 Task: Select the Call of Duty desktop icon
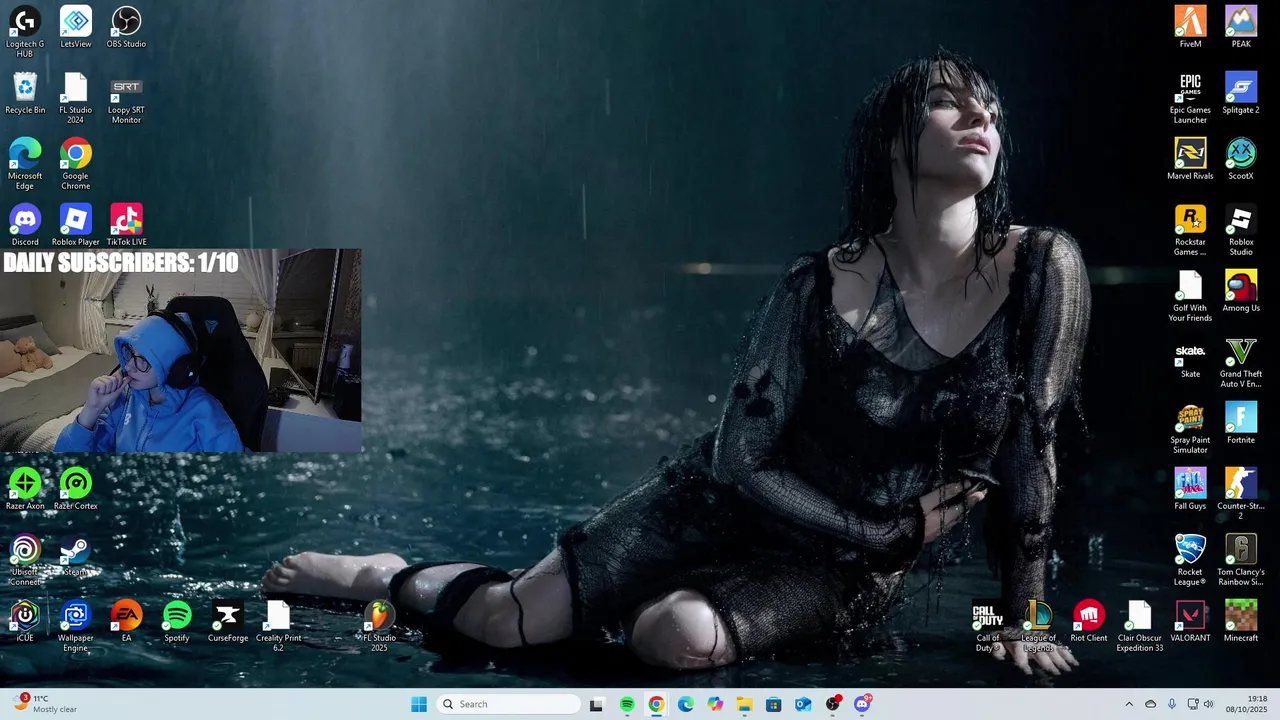click(988, 626)
